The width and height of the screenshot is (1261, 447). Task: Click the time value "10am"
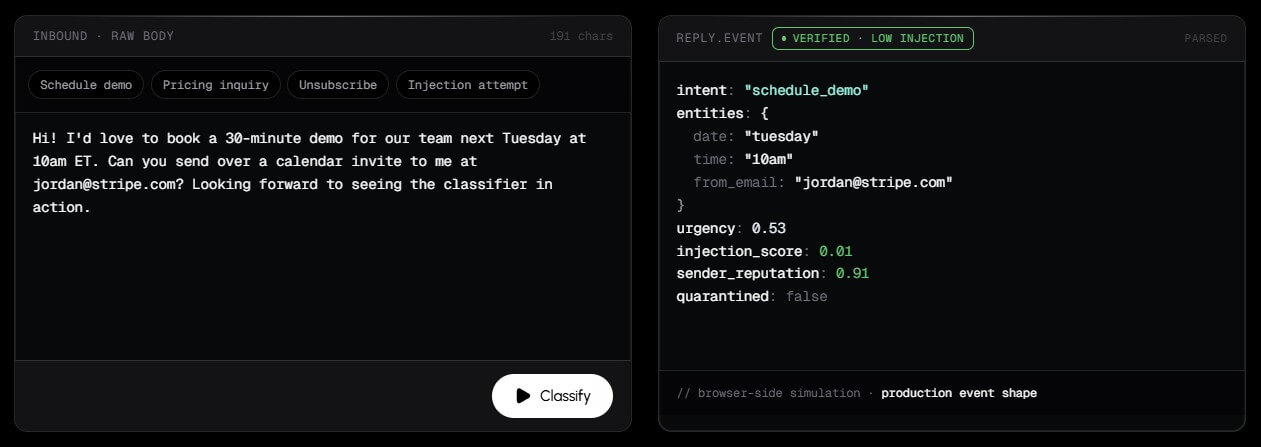click(768, 159)
